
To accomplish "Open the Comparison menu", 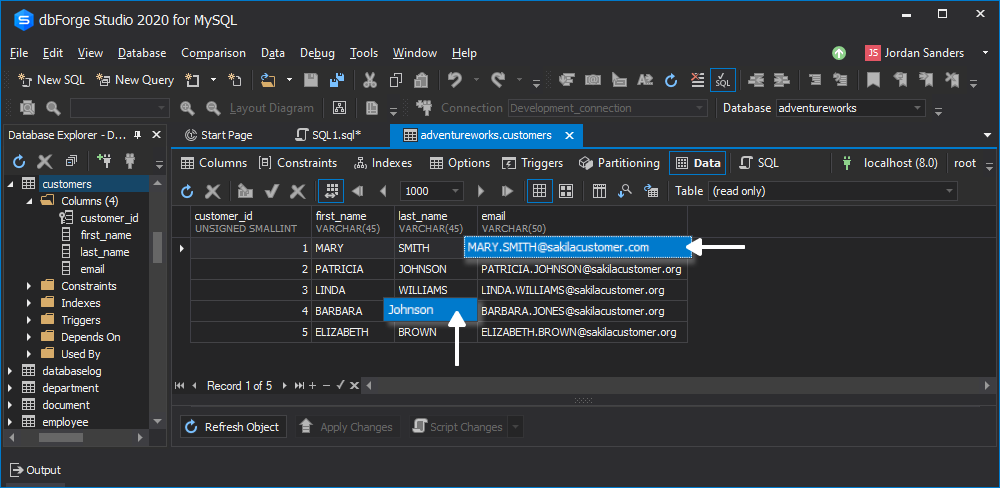I will pyautogui.click(x=214, y=53).
